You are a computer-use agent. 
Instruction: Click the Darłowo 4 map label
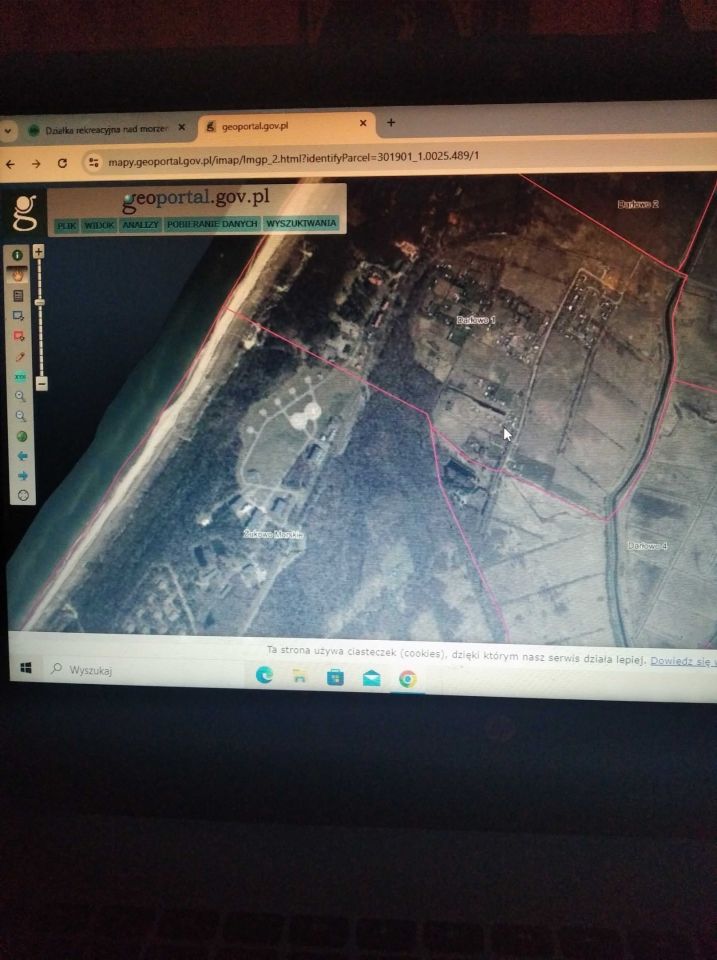tap(647, 546)
